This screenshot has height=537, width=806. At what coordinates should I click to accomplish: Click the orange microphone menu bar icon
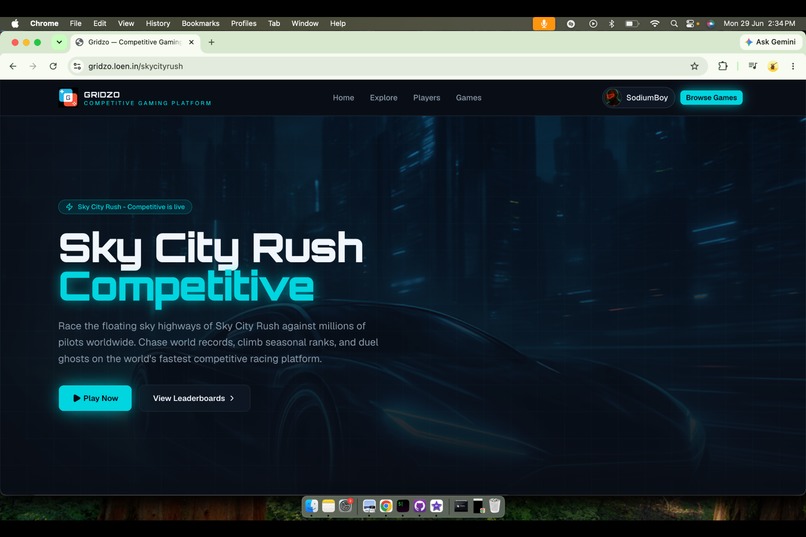click(x=543, y=24)
